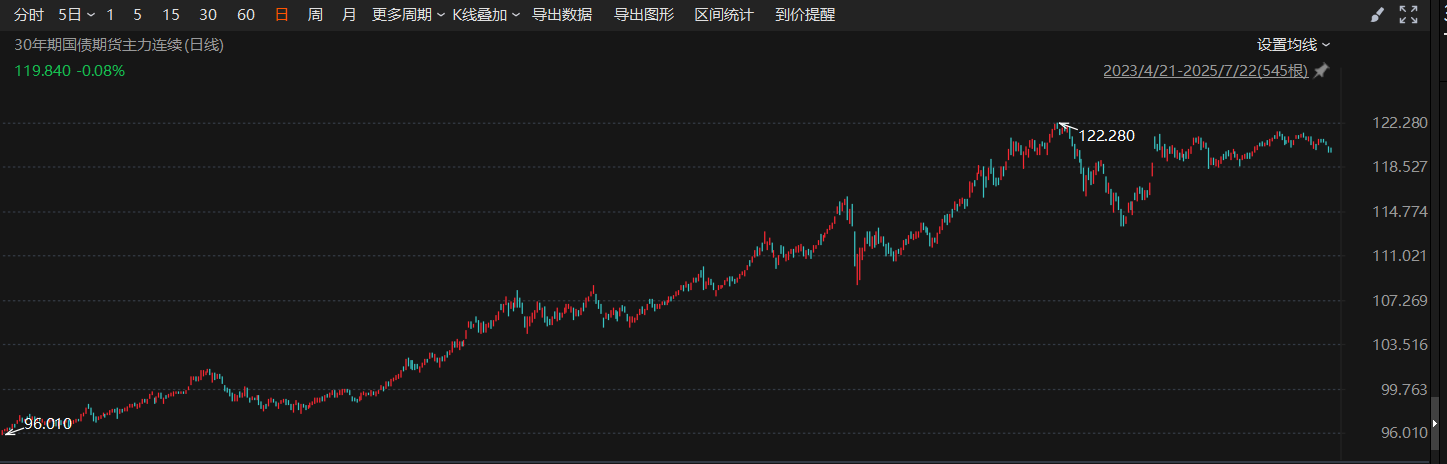Open 区间统计 range statistics
Viewport: 1447px width, 464px height.
(724, 15)
